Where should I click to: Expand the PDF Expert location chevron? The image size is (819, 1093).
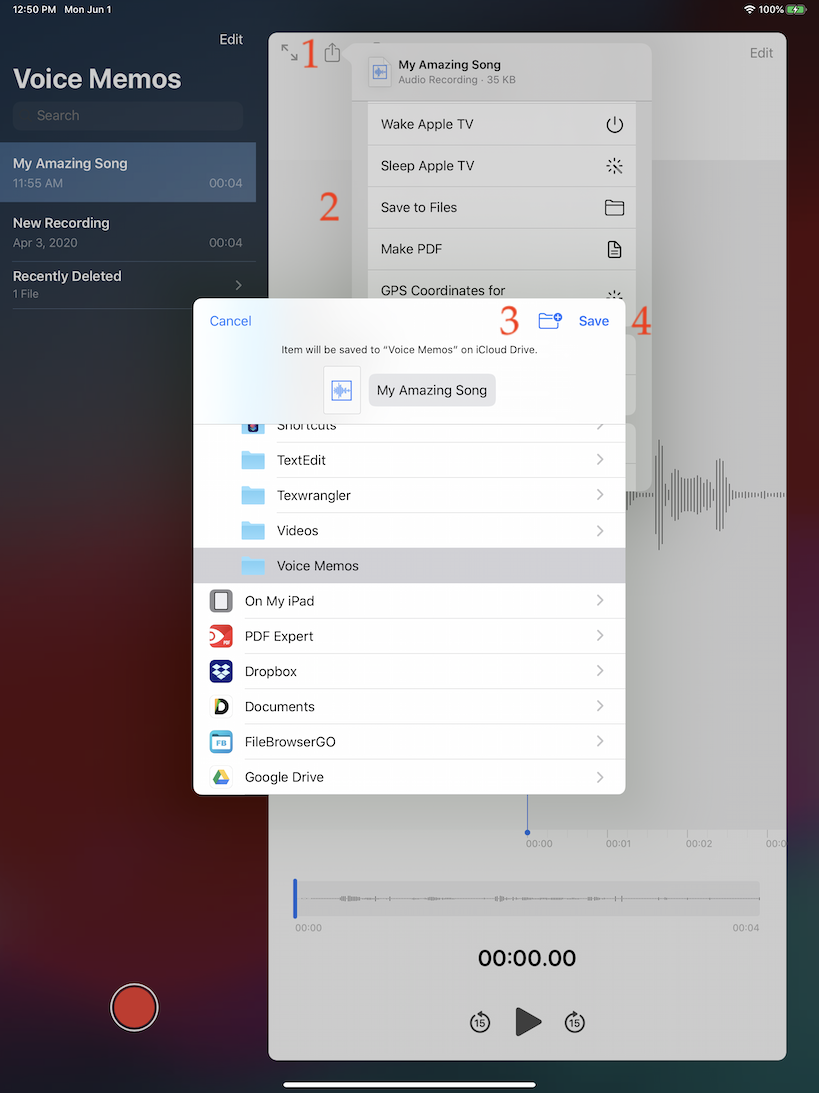tap(600, 635)
